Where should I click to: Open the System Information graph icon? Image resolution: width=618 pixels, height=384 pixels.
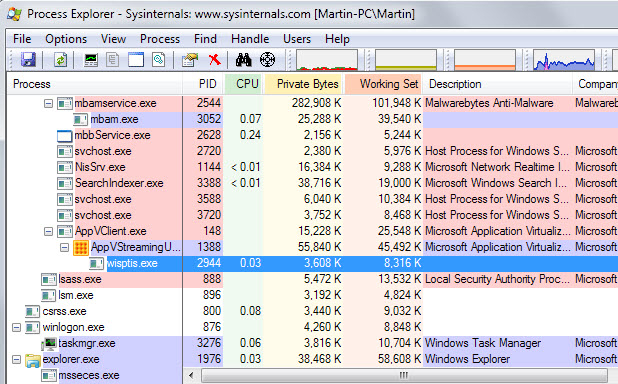tap(91, 60)
